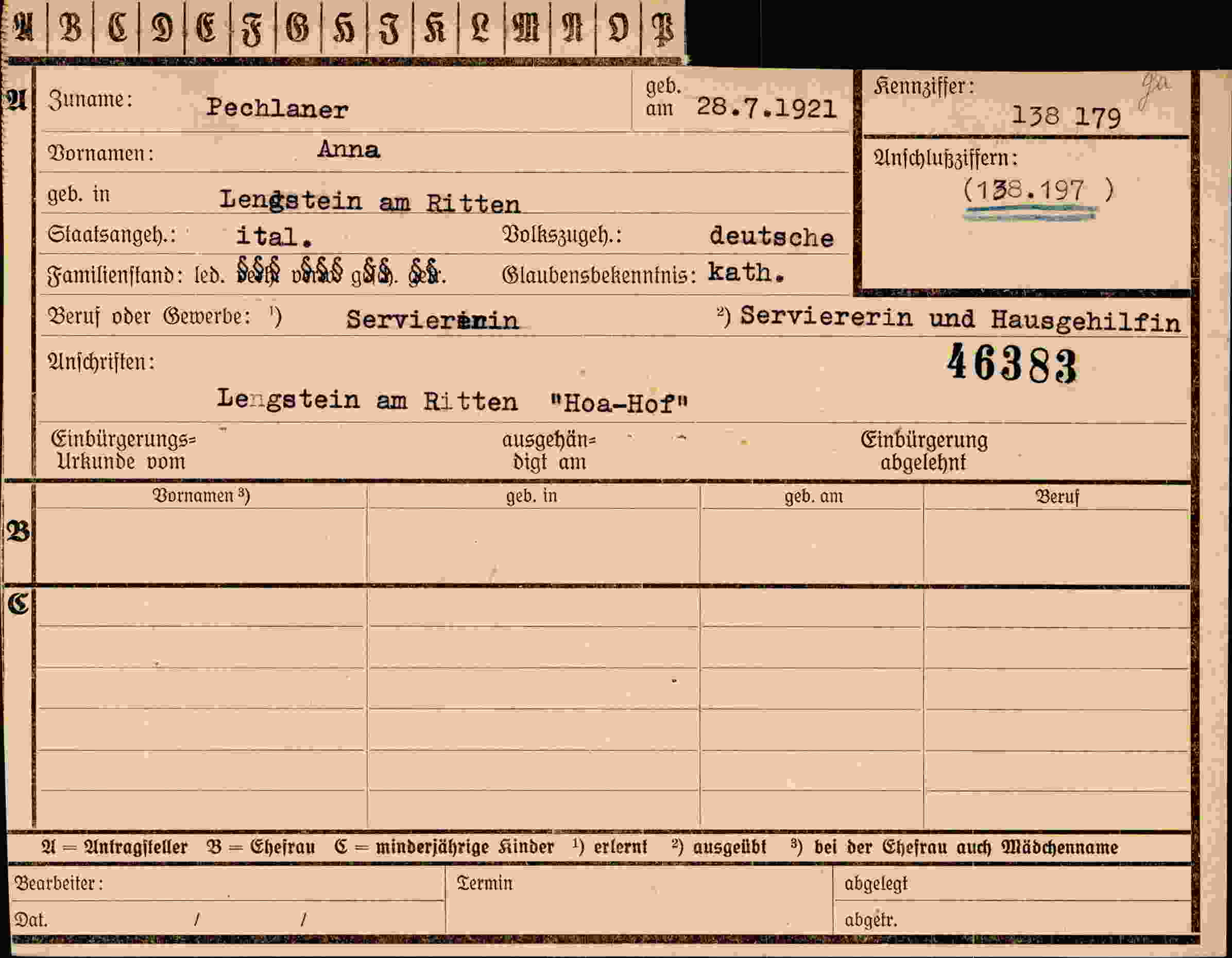
Task: Select the Fraktur index tab F
Action: [253, 28]
